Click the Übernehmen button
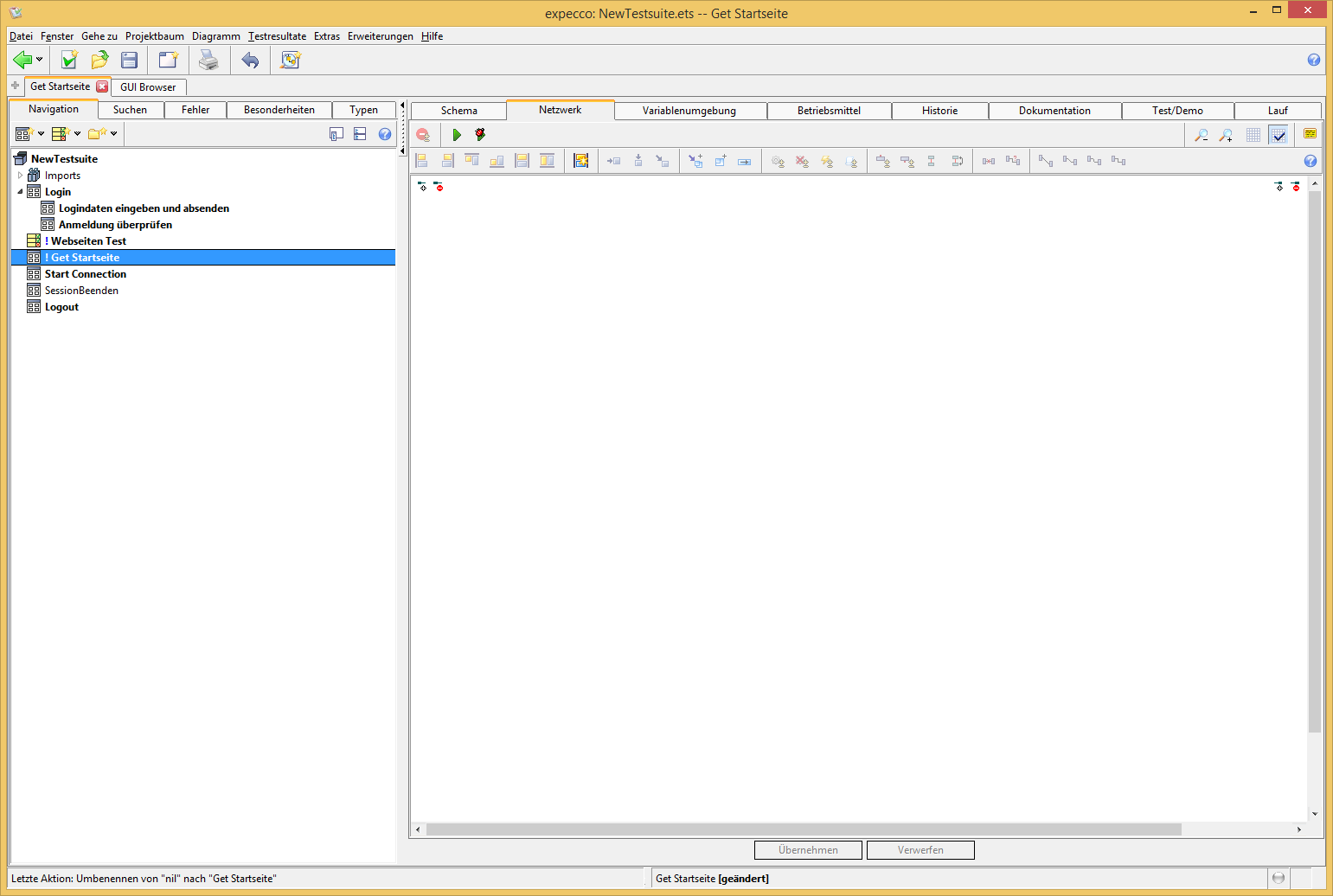This screenshot has height=896, width=1333. (808, 850)
